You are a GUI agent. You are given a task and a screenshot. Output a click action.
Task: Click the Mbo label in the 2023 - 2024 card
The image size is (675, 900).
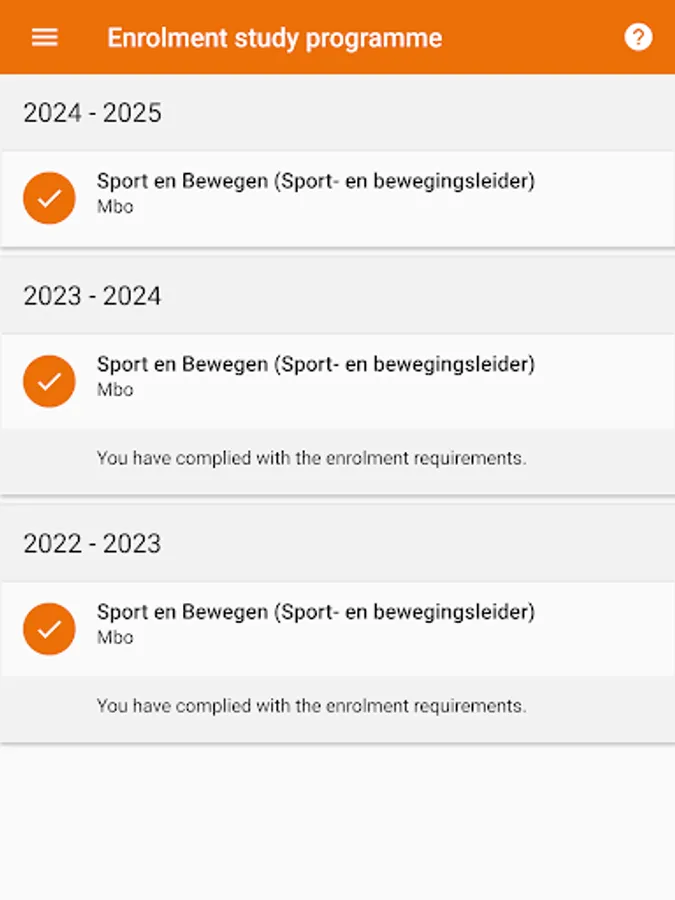click(x=115, y=390)
